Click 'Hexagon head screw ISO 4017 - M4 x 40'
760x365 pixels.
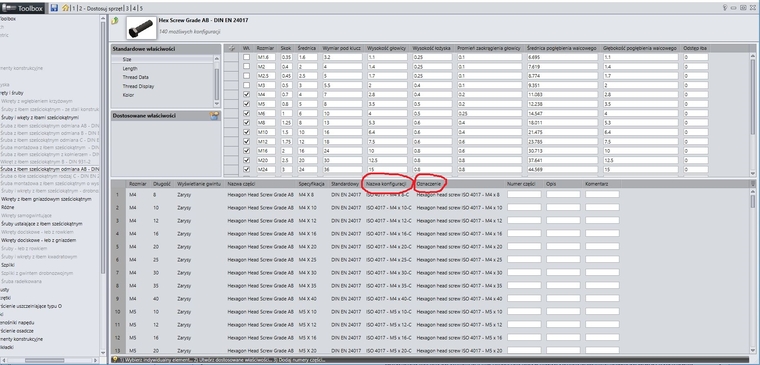coord(458,299)
